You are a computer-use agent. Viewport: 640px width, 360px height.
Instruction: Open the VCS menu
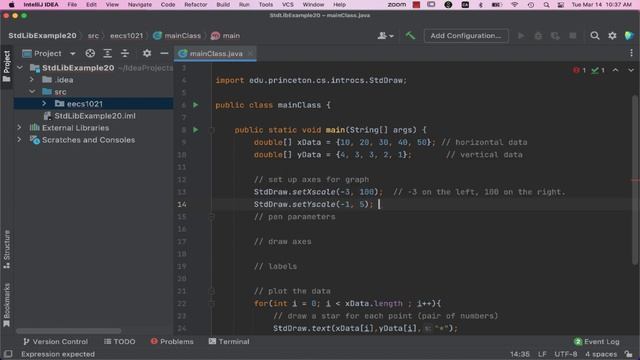[x=288, y=4]
